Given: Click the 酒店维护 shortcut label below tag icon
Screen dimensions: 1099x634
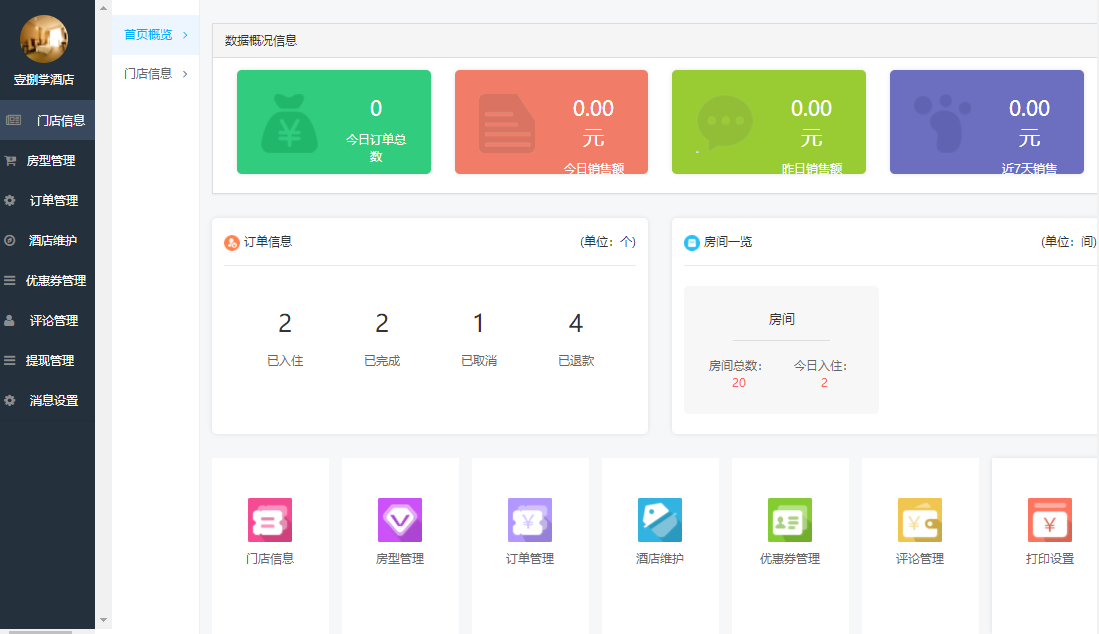Looking at the screenshot, I should [x=660, y=558].
